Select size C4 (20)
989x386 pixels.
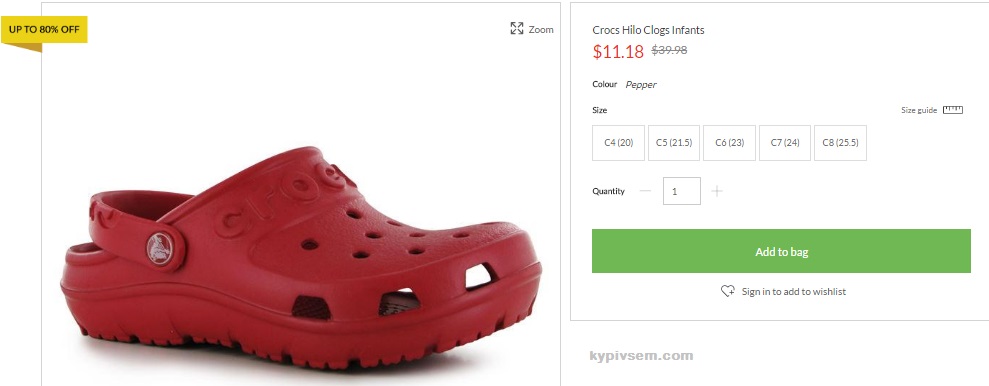(618, 143)
